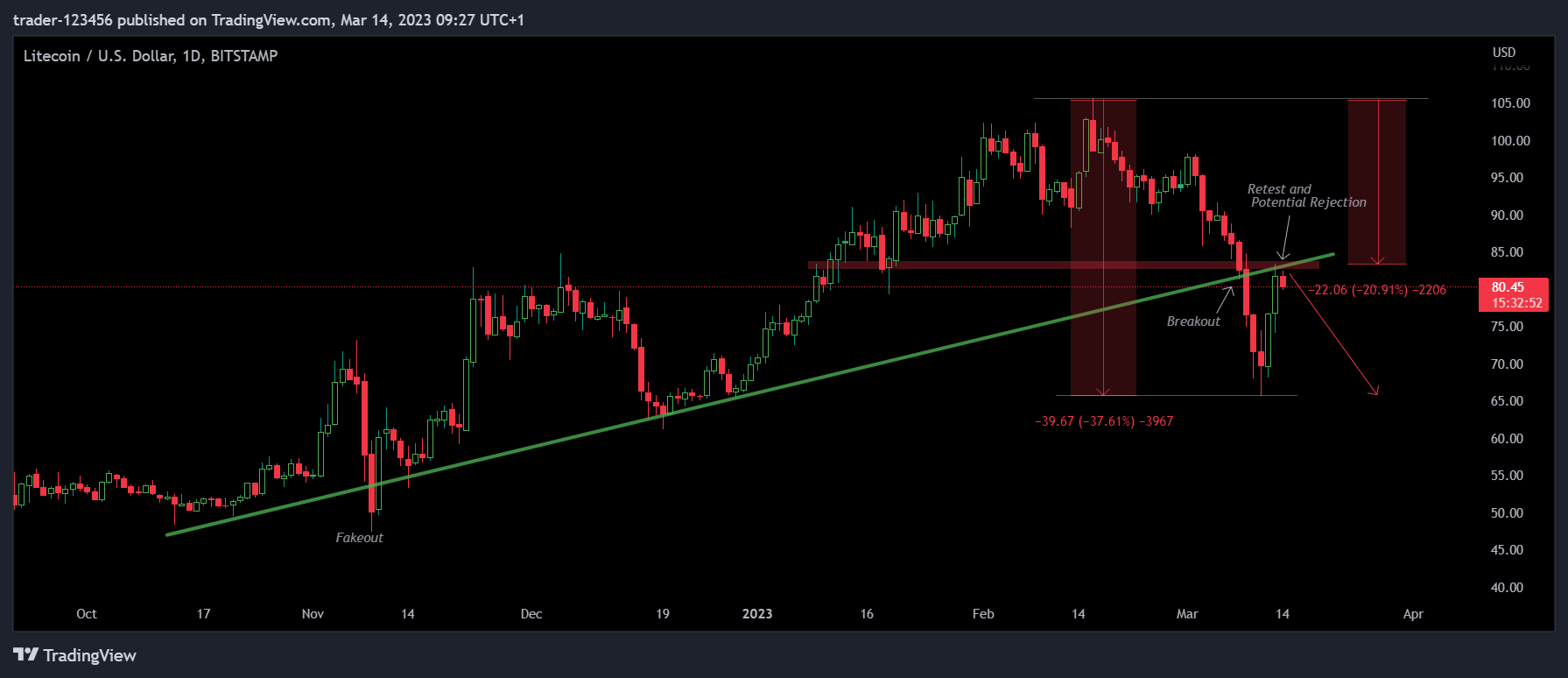The width and height of the screenshot is (1568, 678).
Task: Click the '19' date axis label
Action: (663, 614)
